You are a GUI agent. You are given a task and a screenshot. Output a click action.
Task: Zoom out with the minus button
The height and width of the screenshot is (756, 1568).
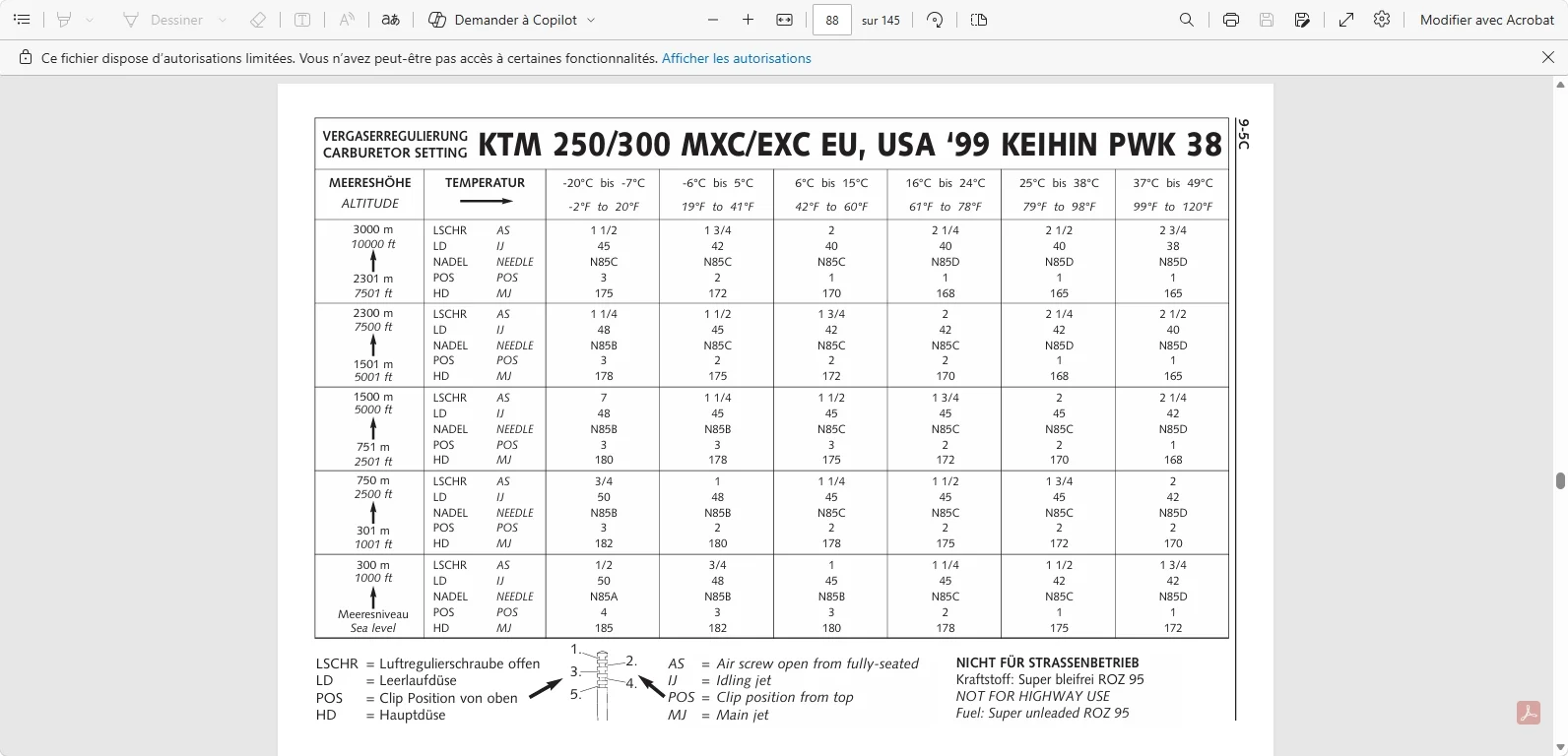pyautogui.click(x=713, y=20)
